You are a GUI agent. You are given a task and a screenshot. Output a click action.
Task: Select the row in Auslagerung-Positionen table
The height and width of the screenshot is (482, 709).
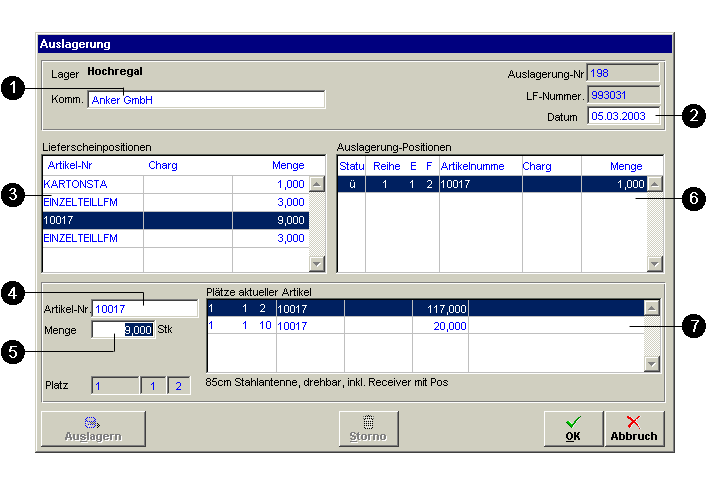point(492,184)
